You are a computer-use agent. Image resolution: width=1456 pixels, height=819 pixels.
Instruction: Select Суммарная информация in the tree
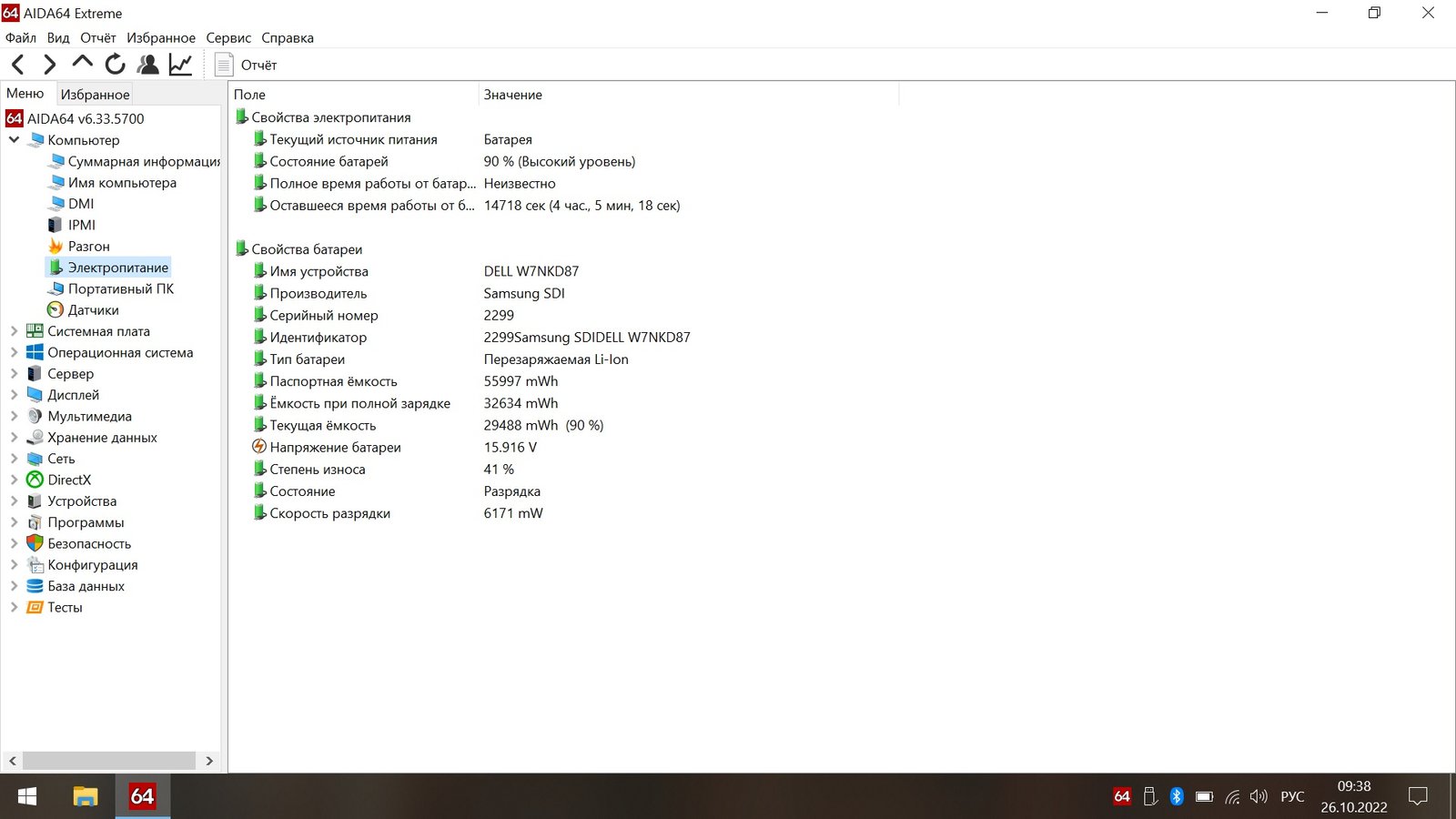[x=135, y=161]
